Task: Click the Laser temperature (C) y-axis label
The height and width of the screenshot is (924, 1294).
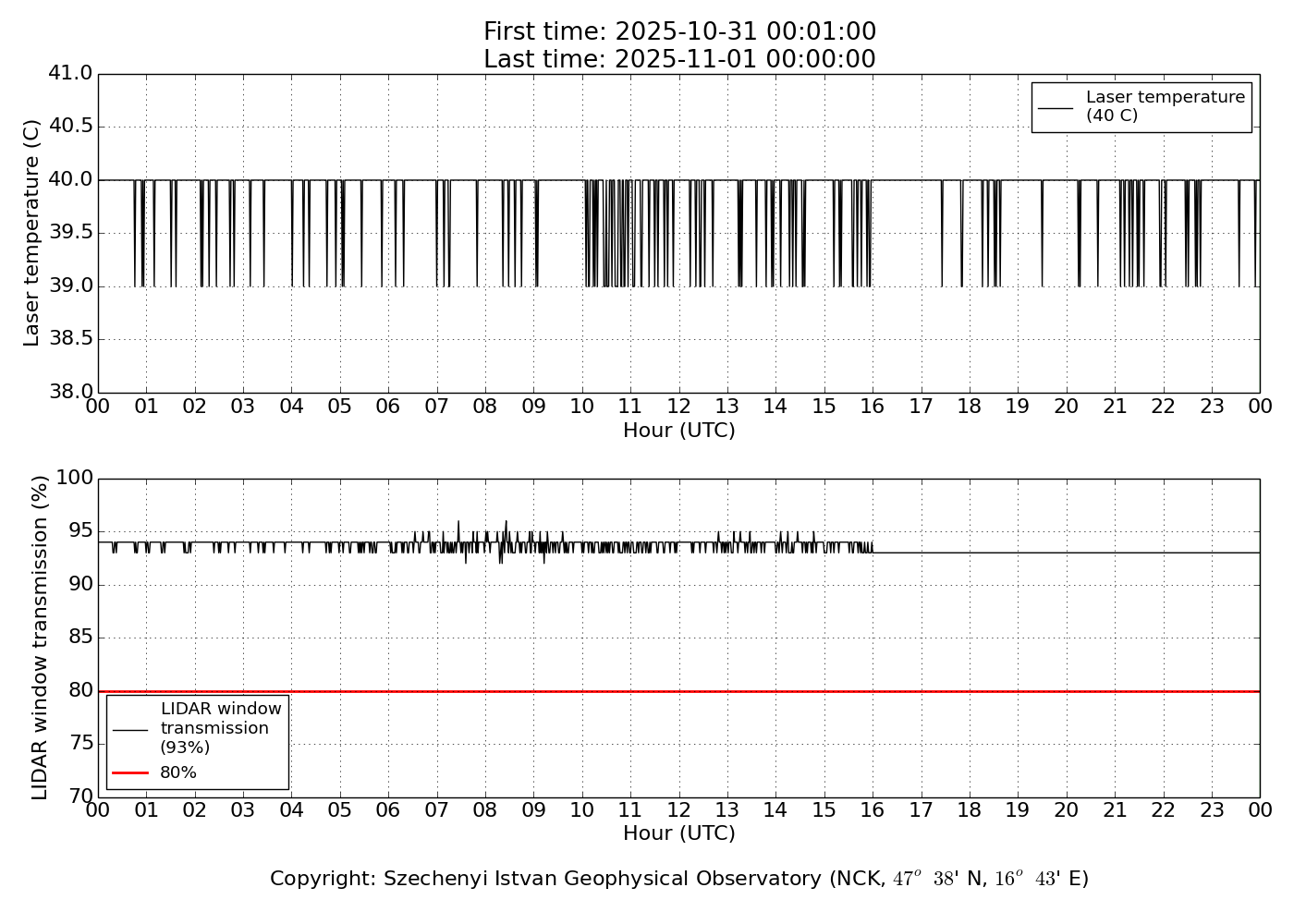Action: (32, 233)
